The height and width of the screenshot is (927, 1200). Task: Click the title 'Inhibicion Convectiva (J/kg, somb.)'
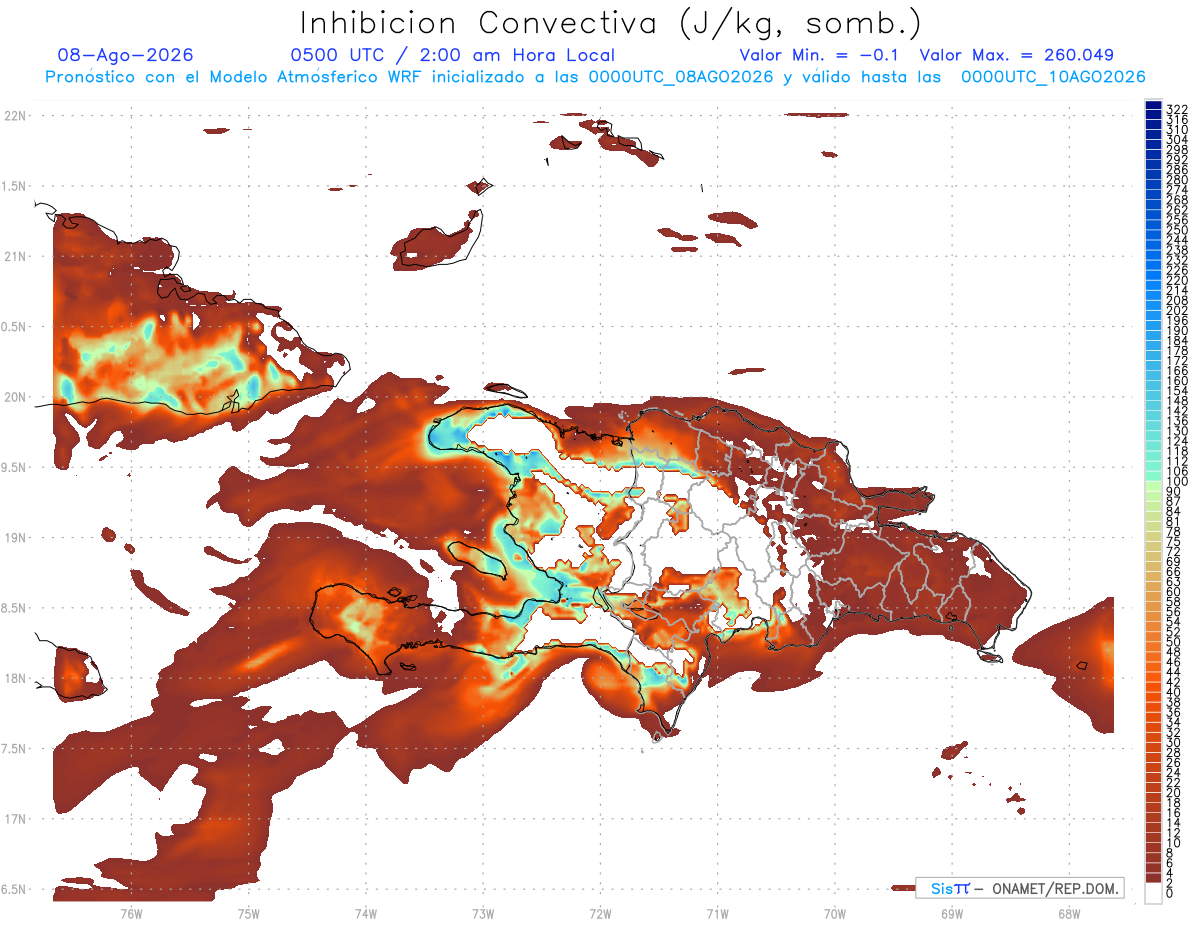click(x=611, y=22)
